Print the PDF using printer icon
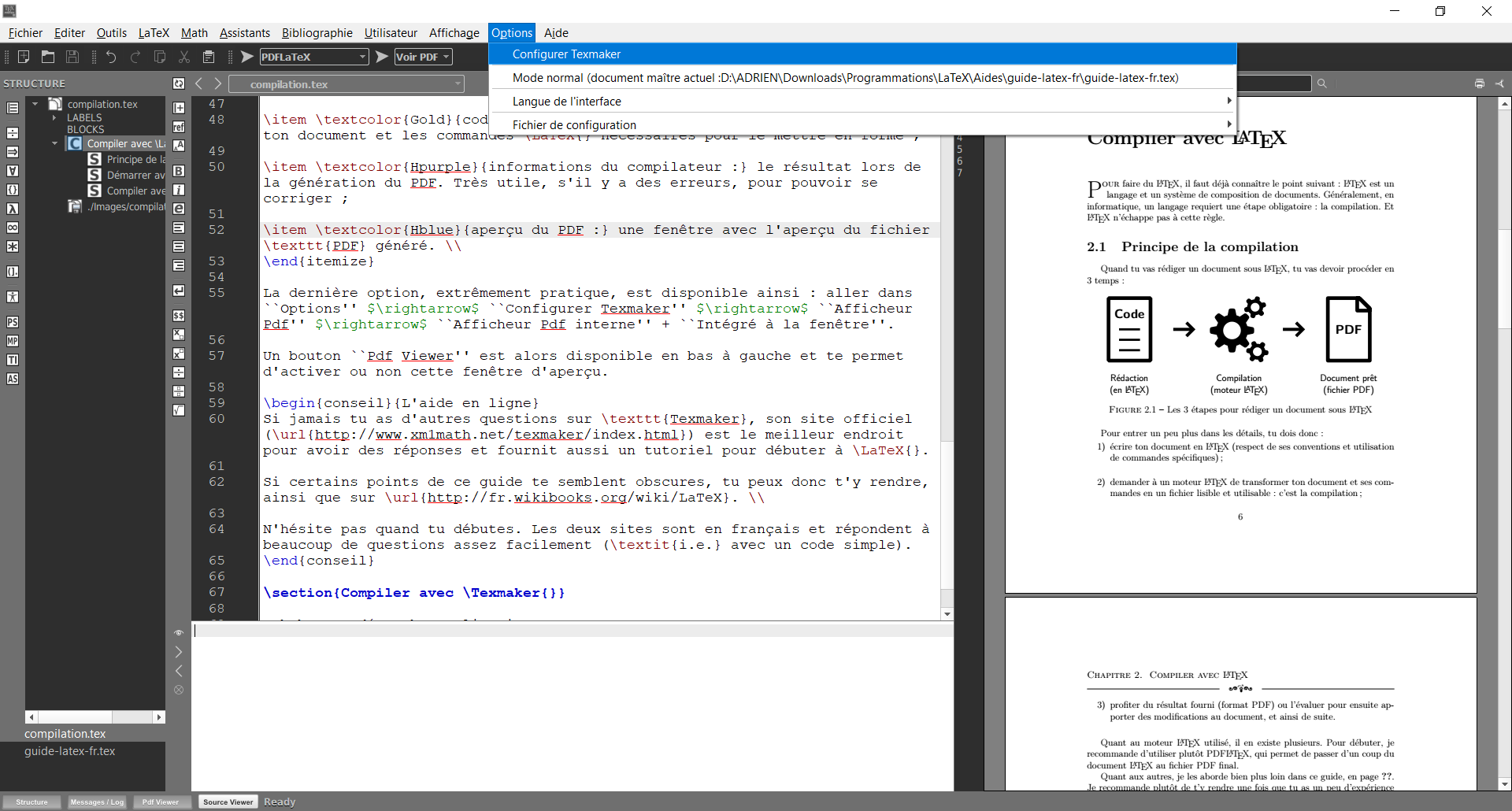This screenshot has width=1512, height=811. 1479,83
